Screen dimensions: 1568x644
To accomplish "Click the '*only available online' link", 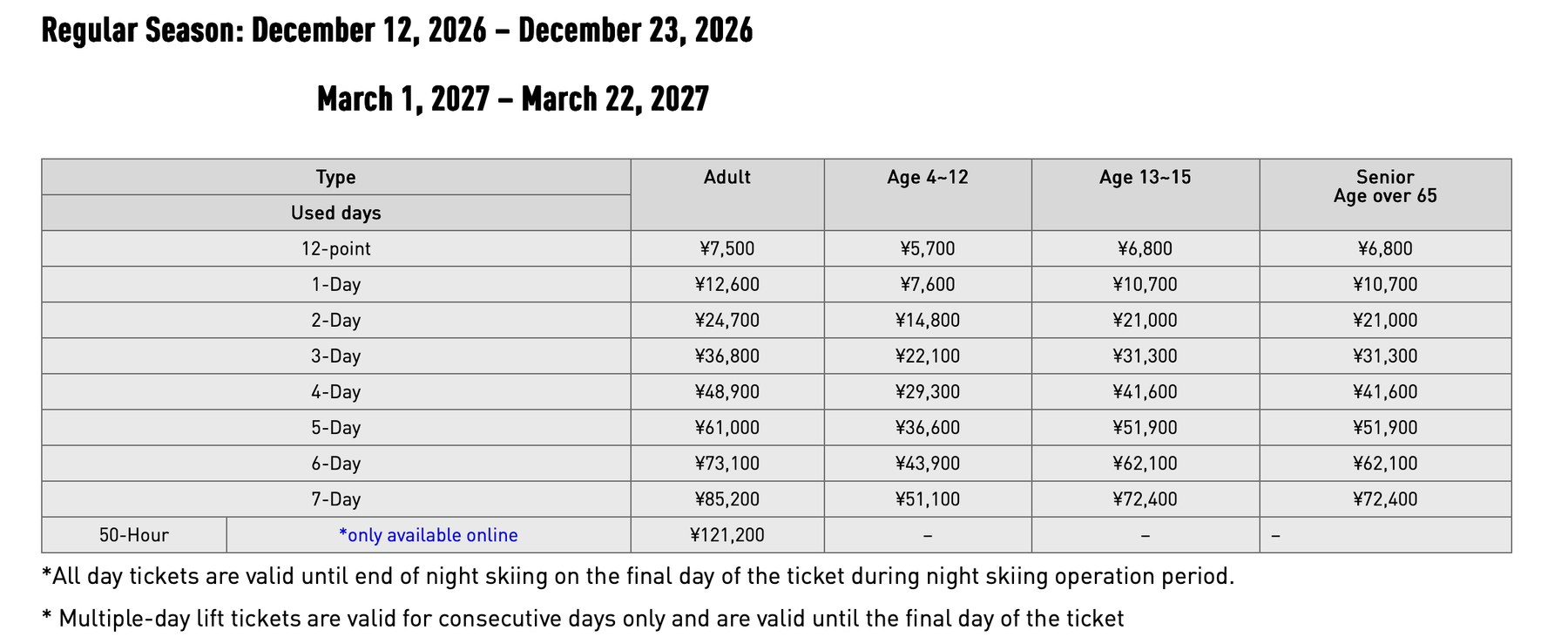I will click(x=428, y=535).
